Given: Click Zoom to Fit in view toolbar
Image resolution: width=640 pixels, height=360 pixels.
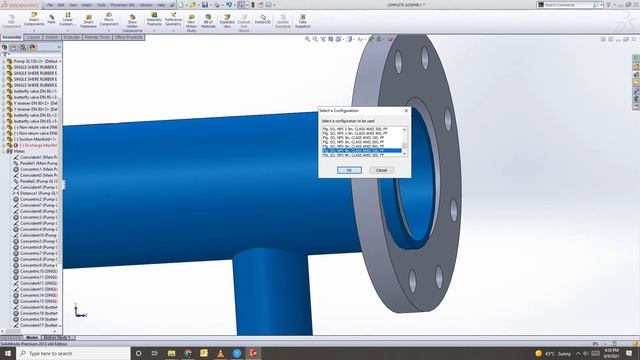Looking at the screenshot, I should pos(307,39).
